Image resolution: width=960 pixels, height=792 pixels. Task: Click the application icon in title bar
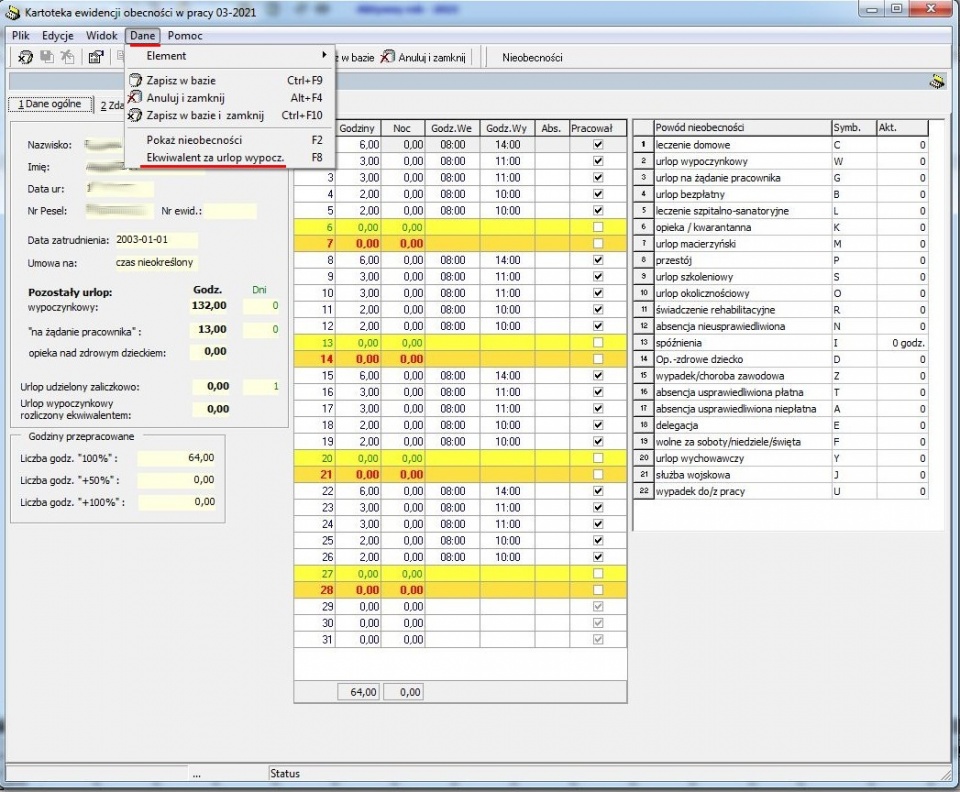coord(13,12)
